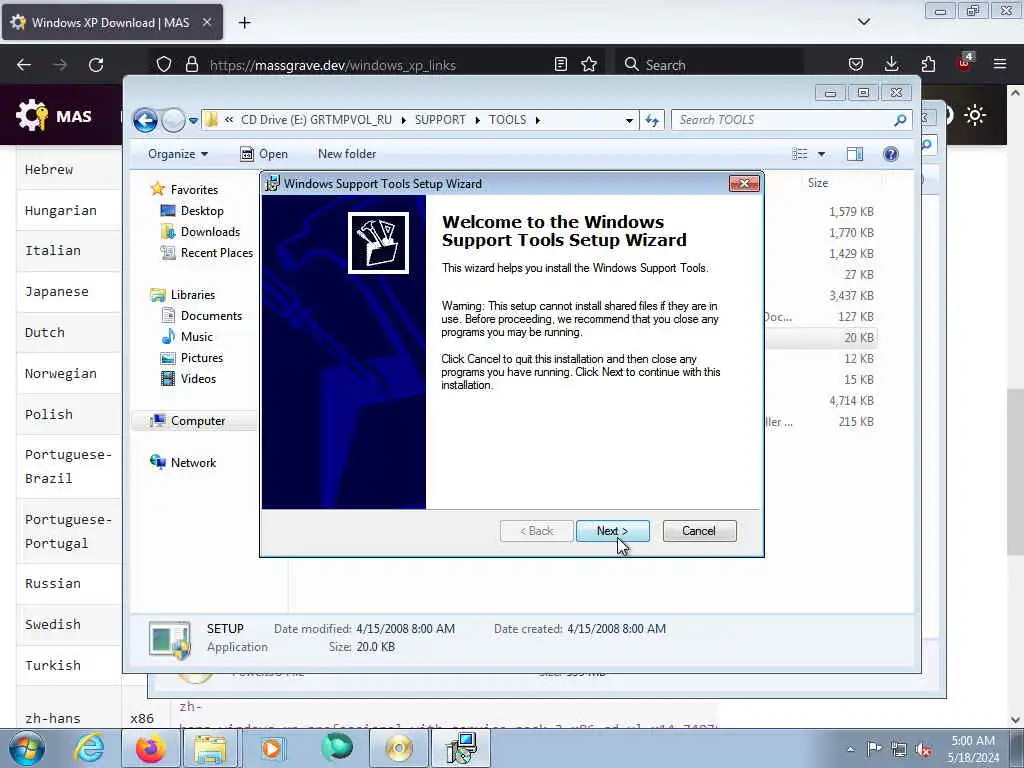Toggle Firefox reader view icon
The image size is (1024, 768).
click(x=560, y=65)
